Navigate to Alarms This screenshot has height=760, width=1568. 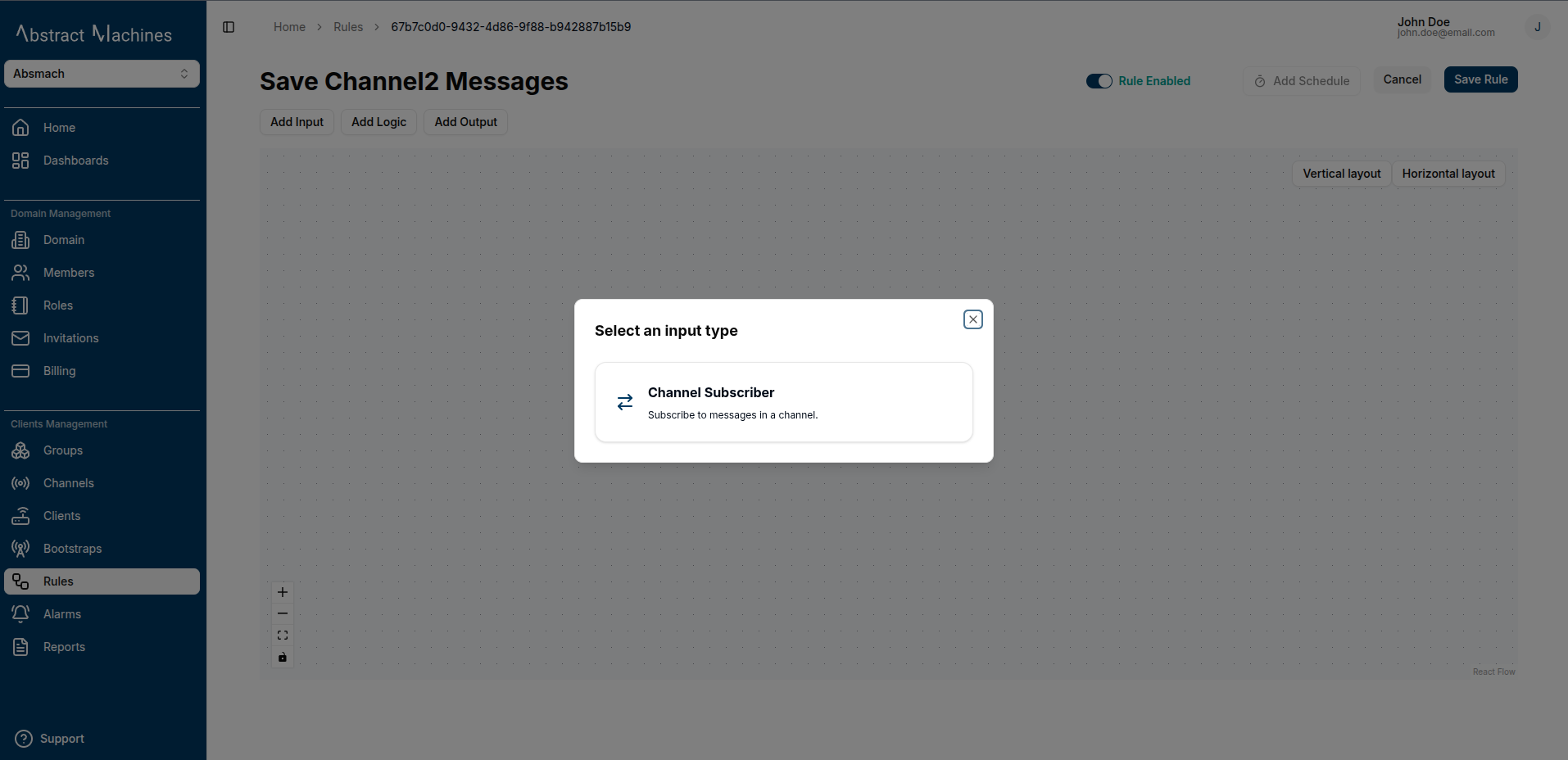pyautogui.click(x=102, y=614)
